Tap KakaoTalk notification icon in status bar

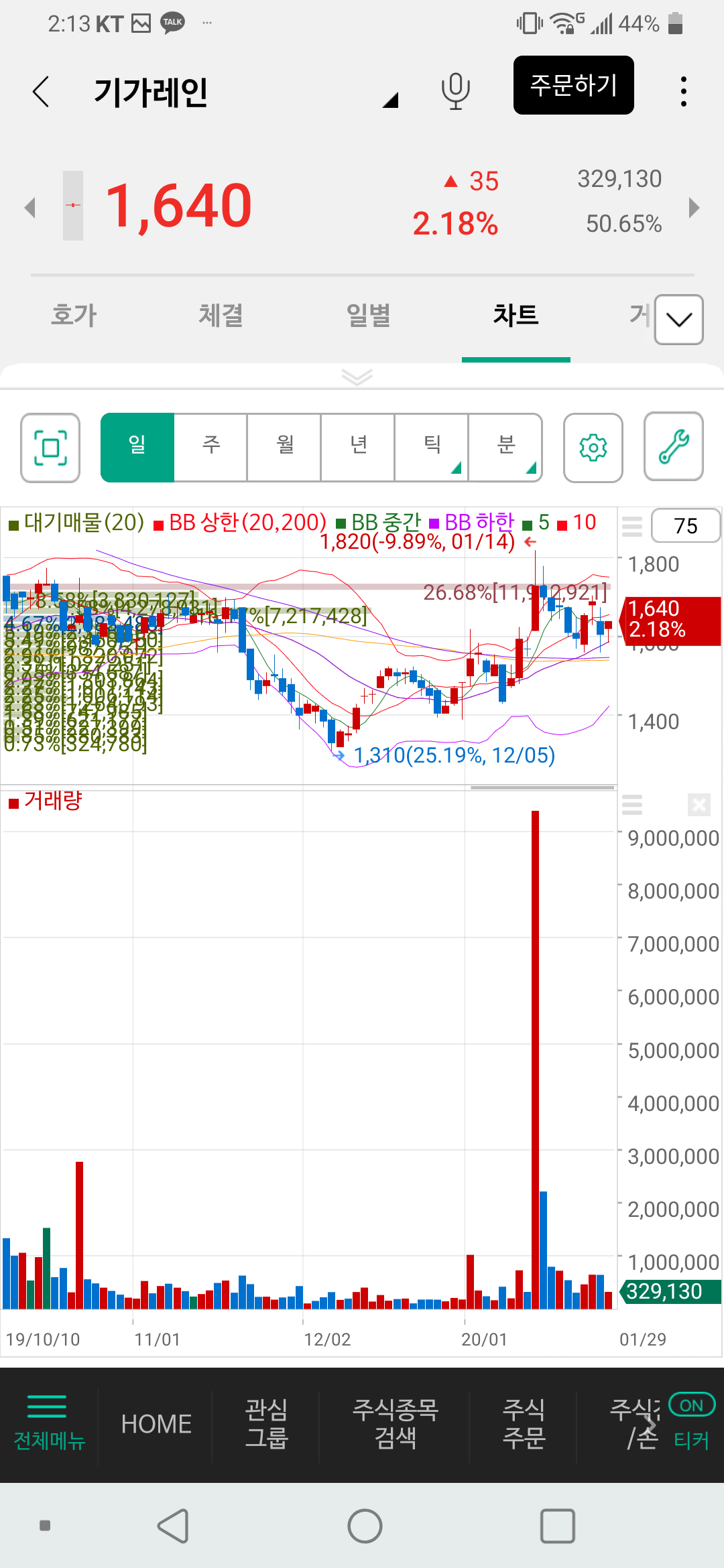pyautogui.click(x=173, y=23)
